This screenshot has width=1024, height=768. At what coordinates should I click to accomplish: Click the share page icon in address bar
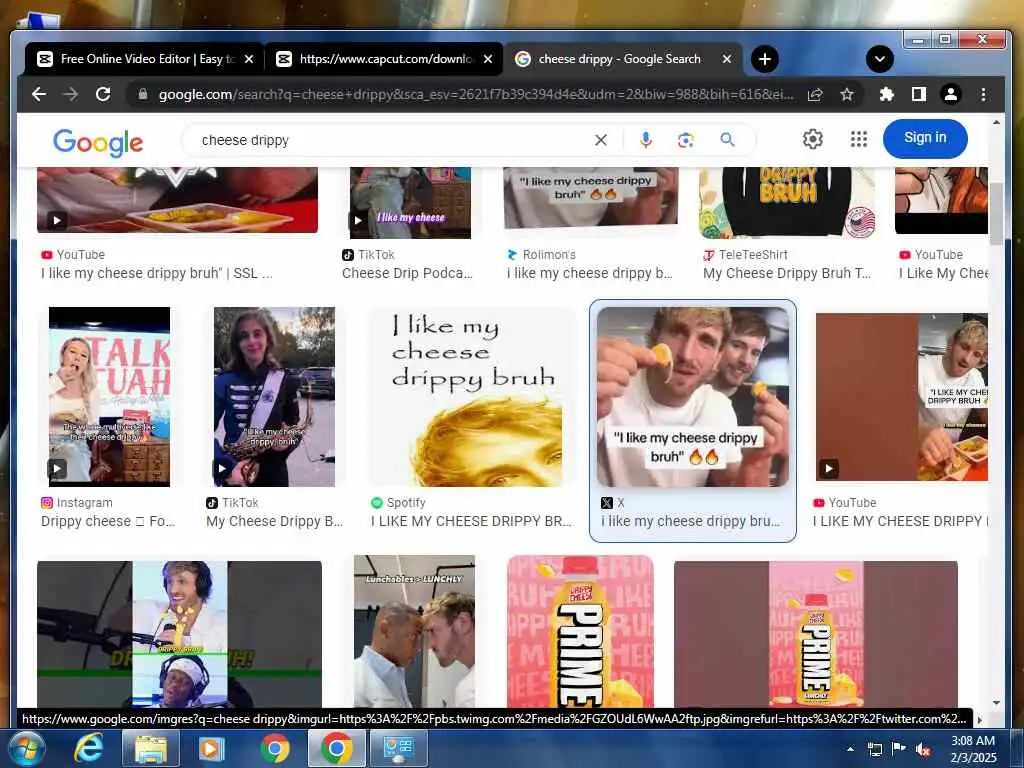click(x=815, y=95)
